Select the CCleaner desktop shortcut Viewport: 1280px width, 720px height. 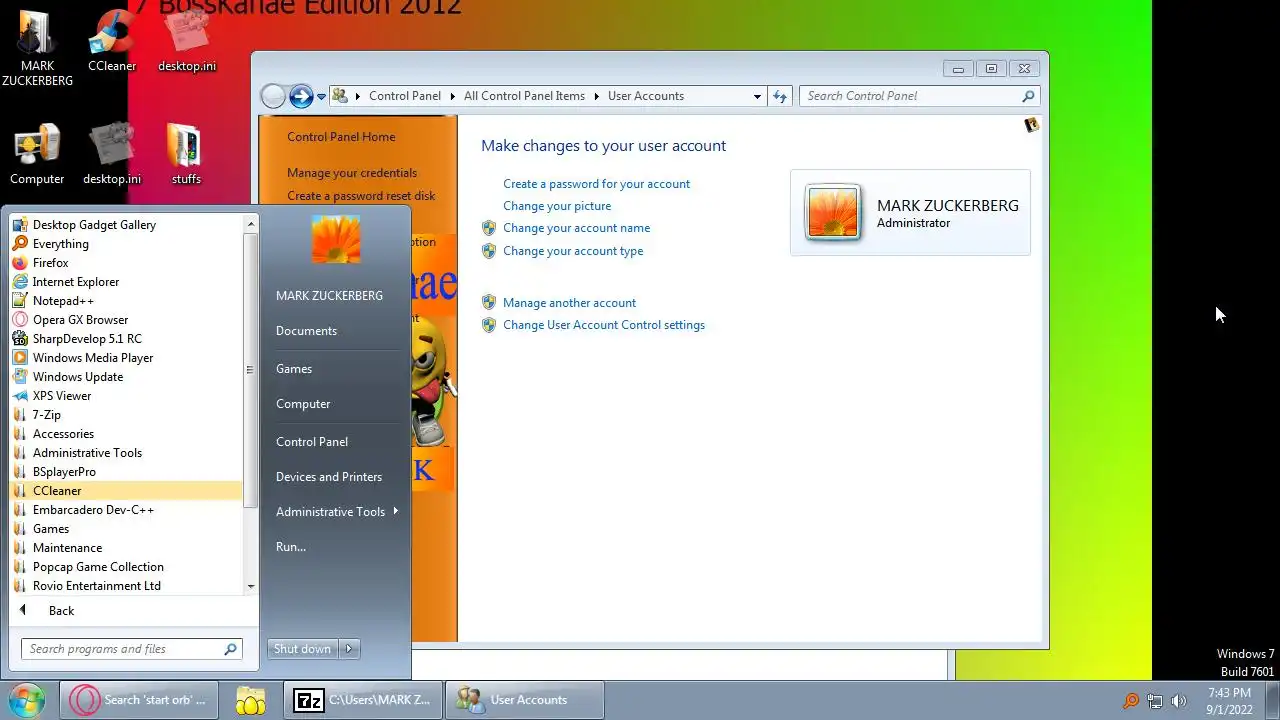click(112, 42)
